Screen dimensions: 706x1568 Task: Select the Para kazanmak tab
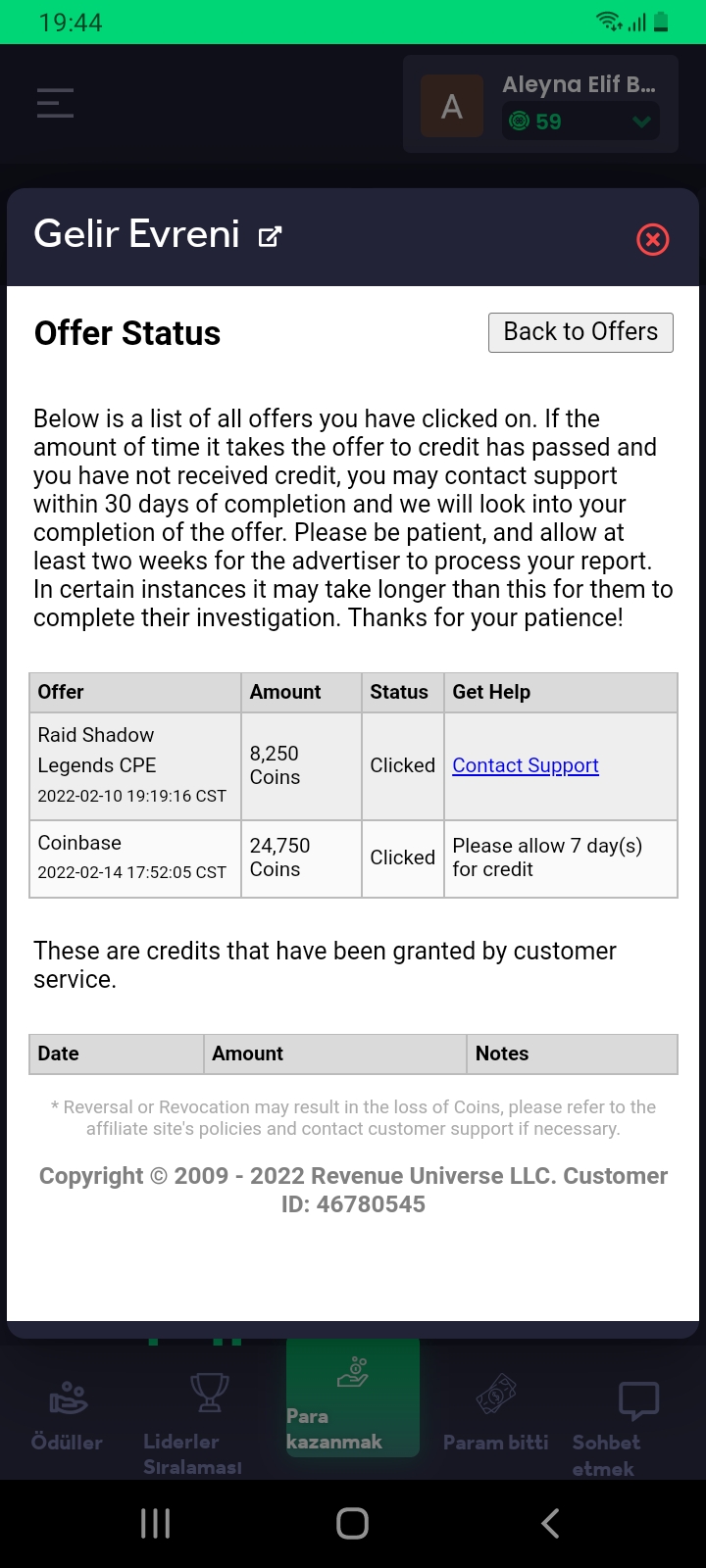[353, 1399]
